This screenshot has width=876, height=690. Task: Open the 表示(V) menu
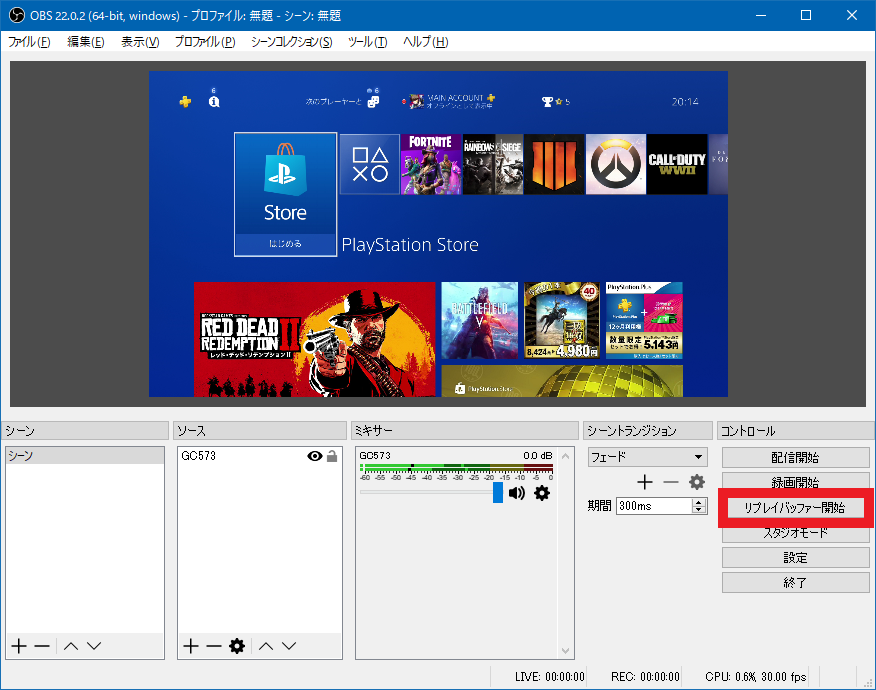pyautogui.click(x=140, y=42)
